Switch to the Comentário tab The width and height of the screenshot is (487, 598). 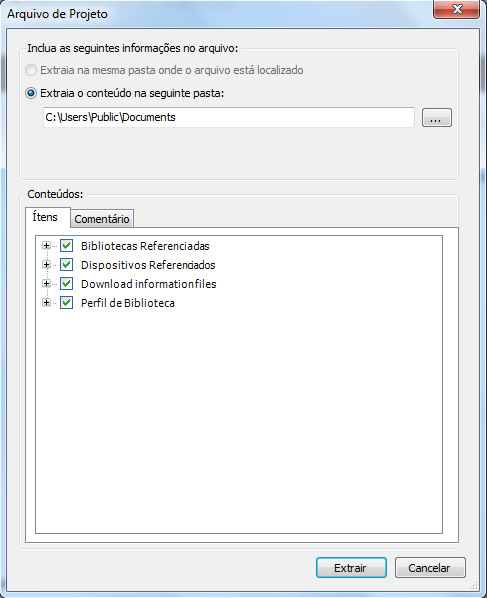point(102,219)
